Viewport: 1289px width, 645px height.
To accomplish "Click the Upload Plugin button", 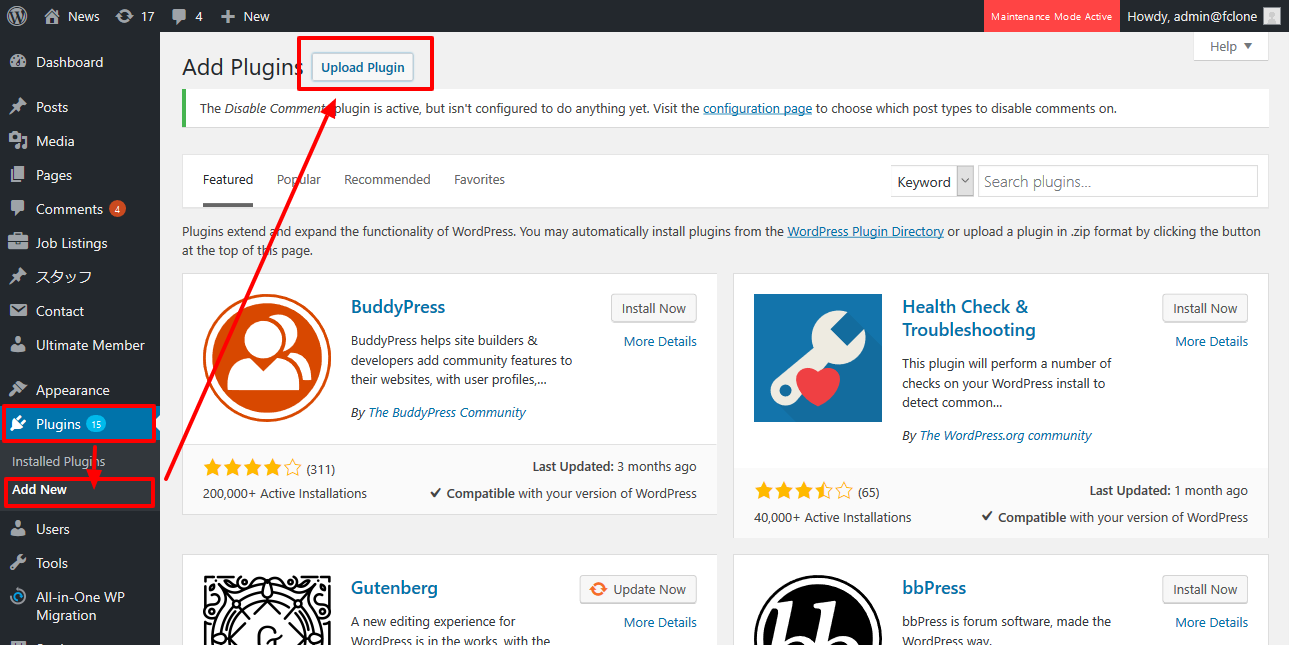I will click(x=363, y=67).
